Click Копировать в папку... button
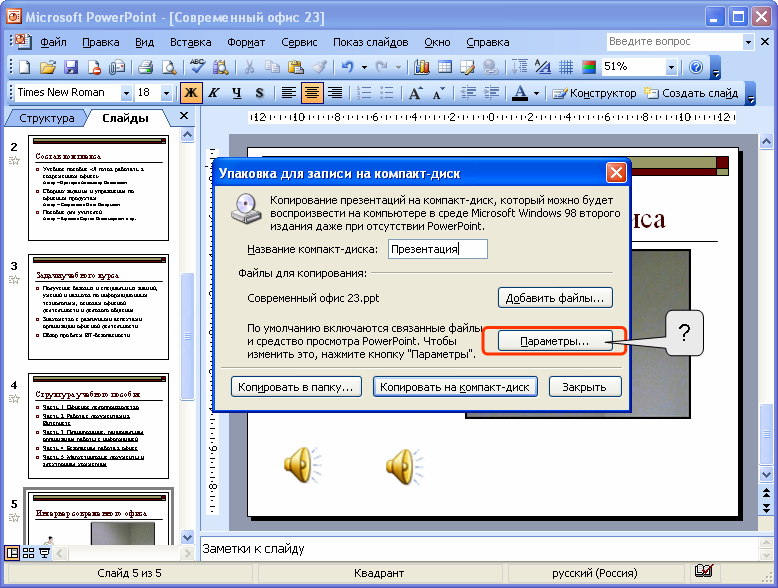 coord(296,387)
